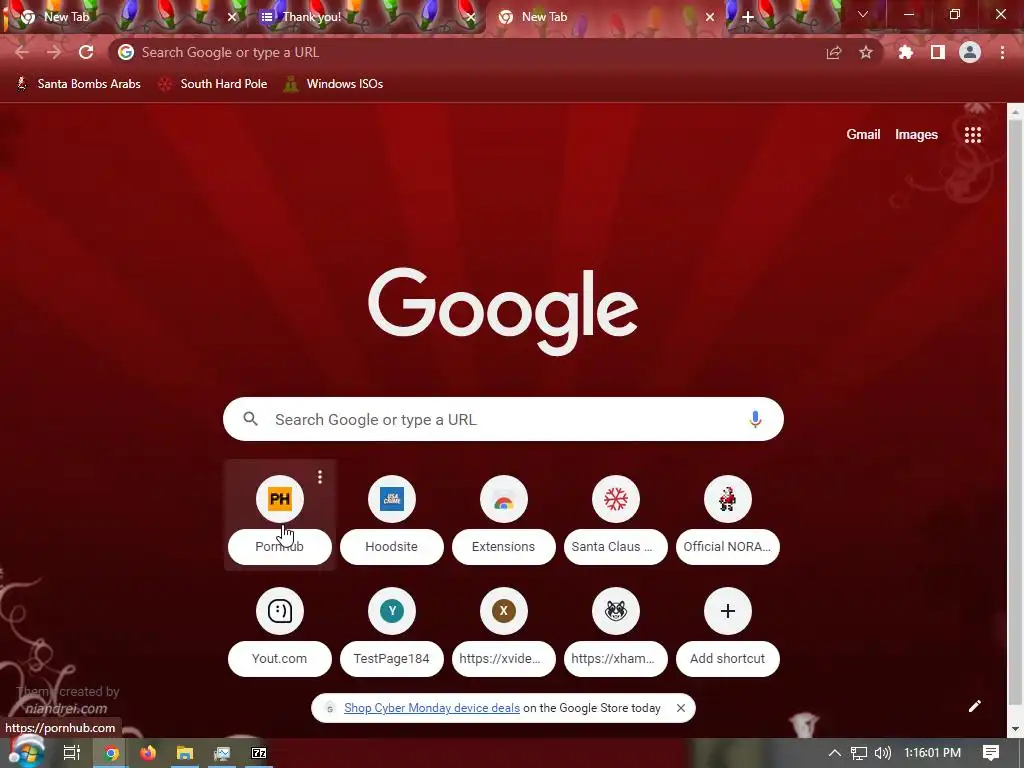Bookmark this tab with the star icon
This screenshot has width=1024, height=768.
tap(866, 52)
